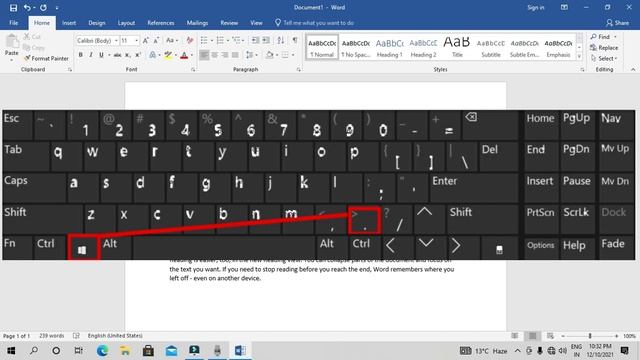Screen dimensions: 640x360
Task: Click the Text Highlight Color button
Action: pos(168,55)
